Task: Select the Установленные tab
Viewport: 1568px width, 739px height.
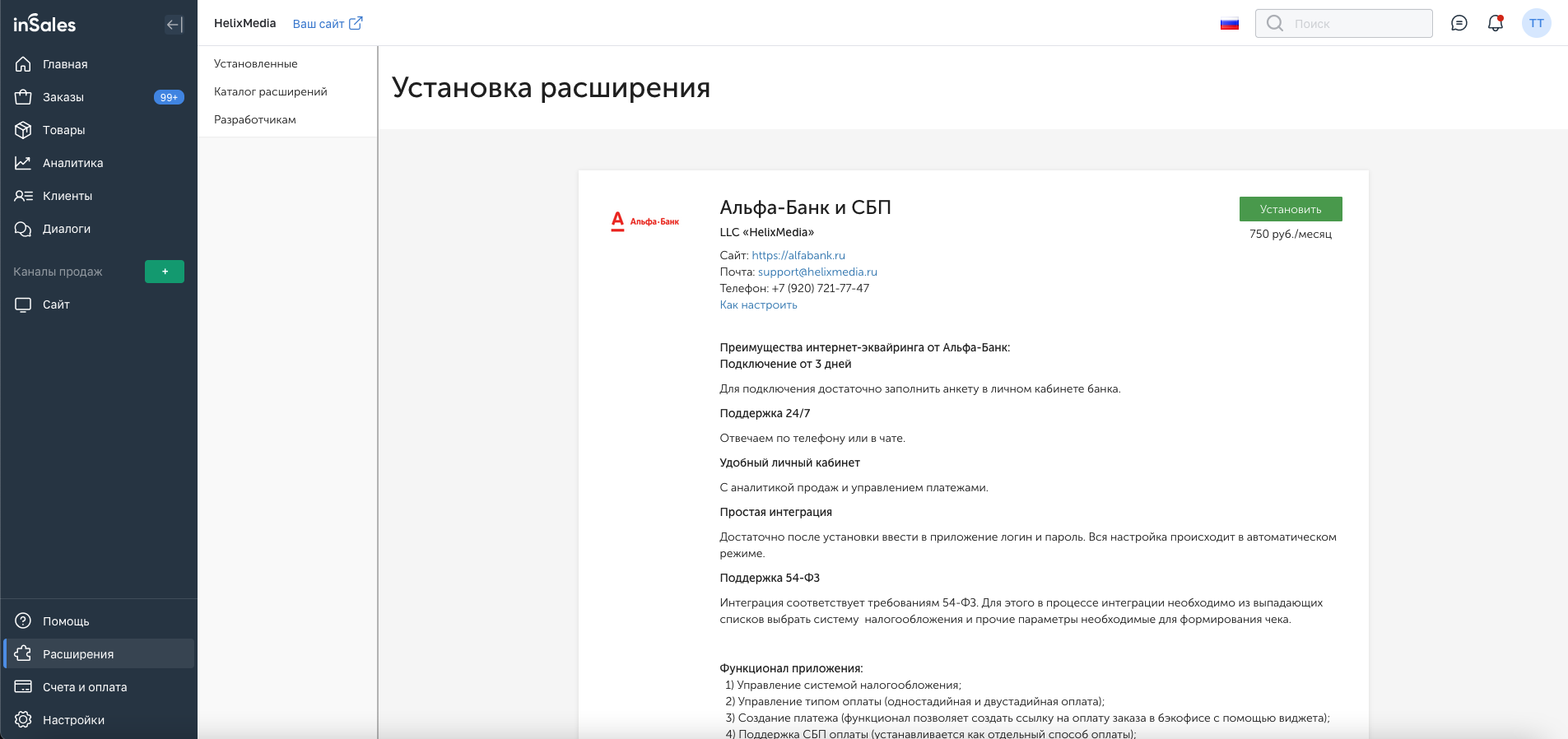Action: pos(256,63)
